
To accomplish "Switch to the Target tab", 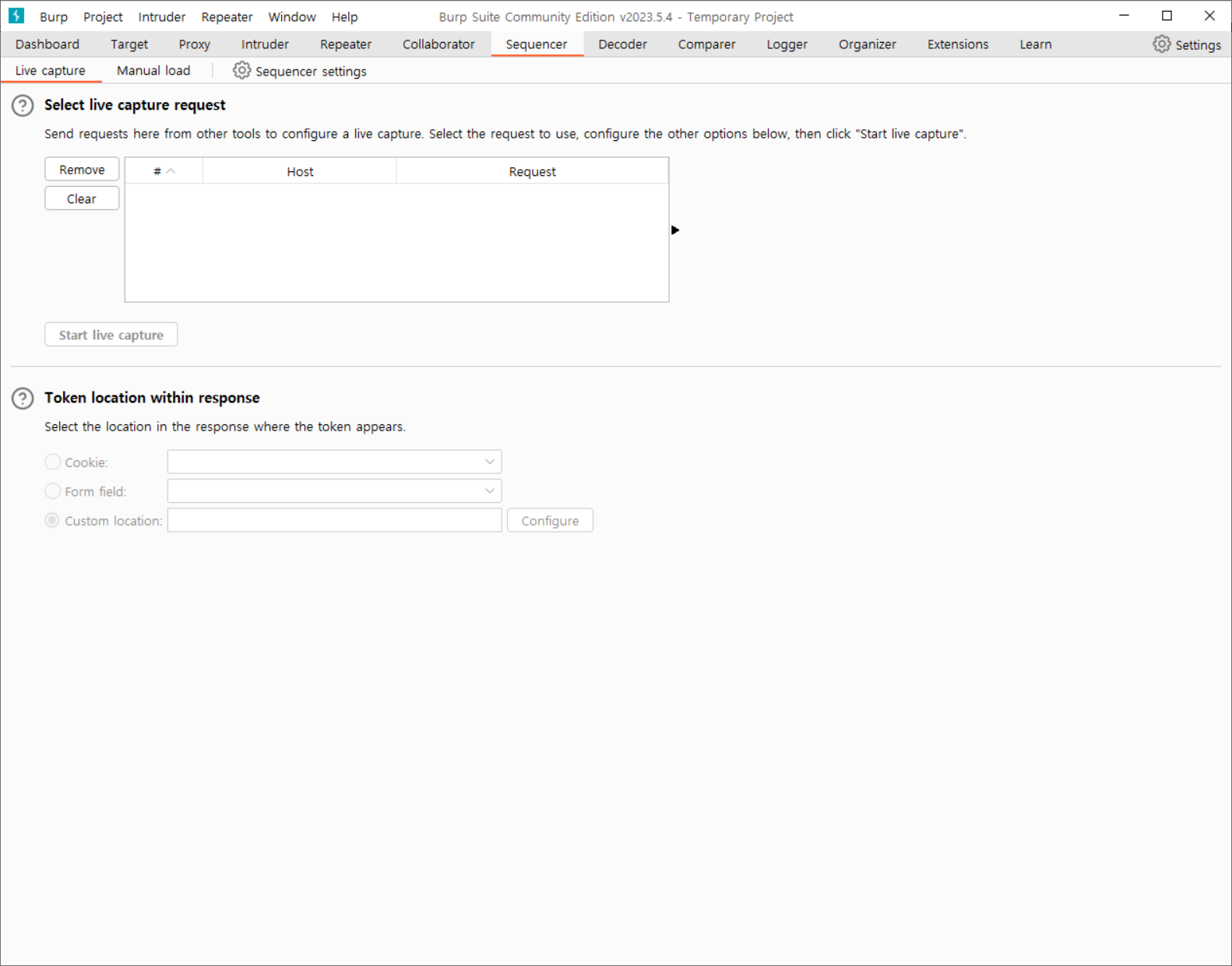I will (129, 44).
